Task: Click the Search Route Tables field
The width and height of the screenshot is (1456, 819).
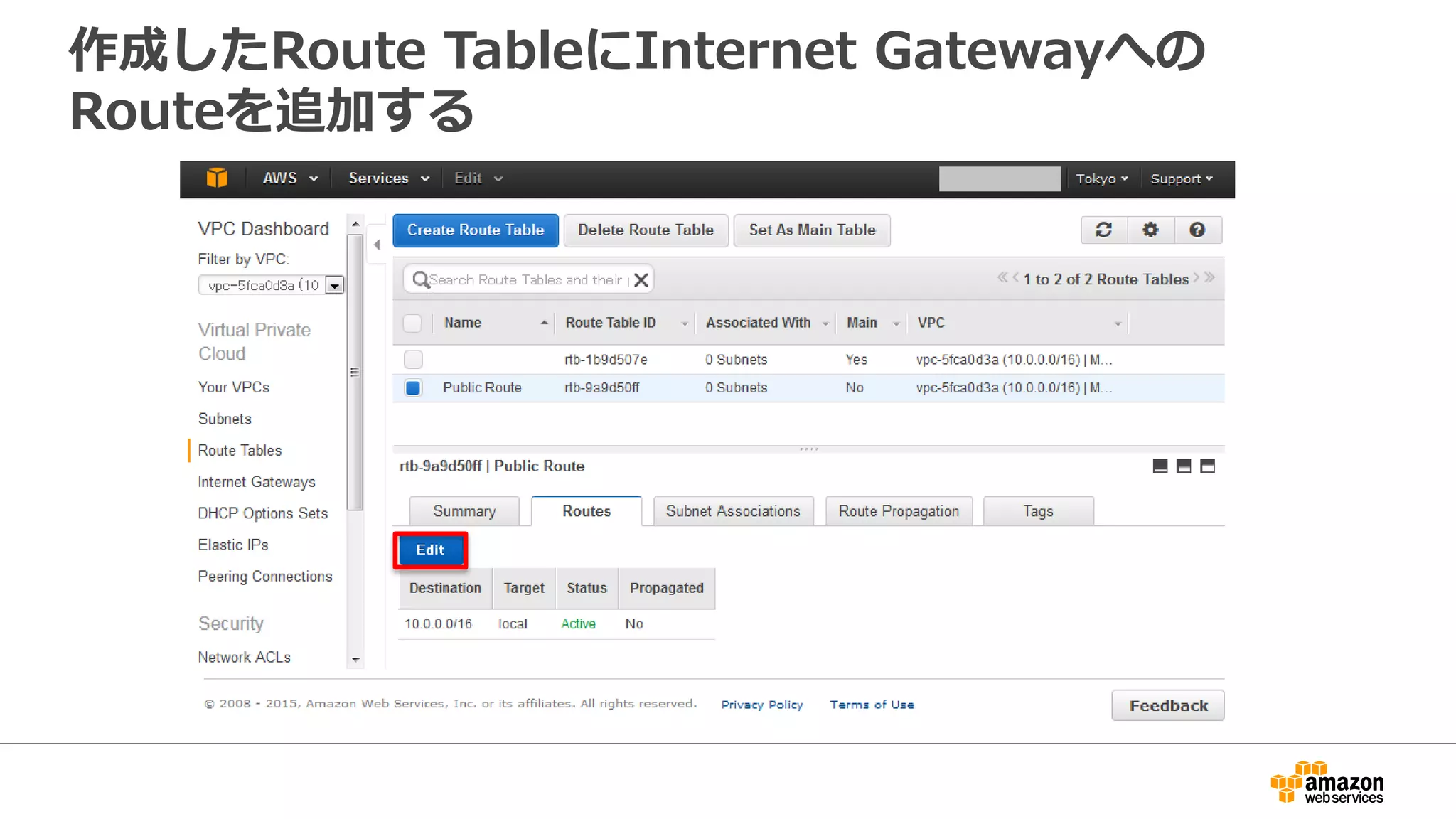Action: (x=529, y=280)
